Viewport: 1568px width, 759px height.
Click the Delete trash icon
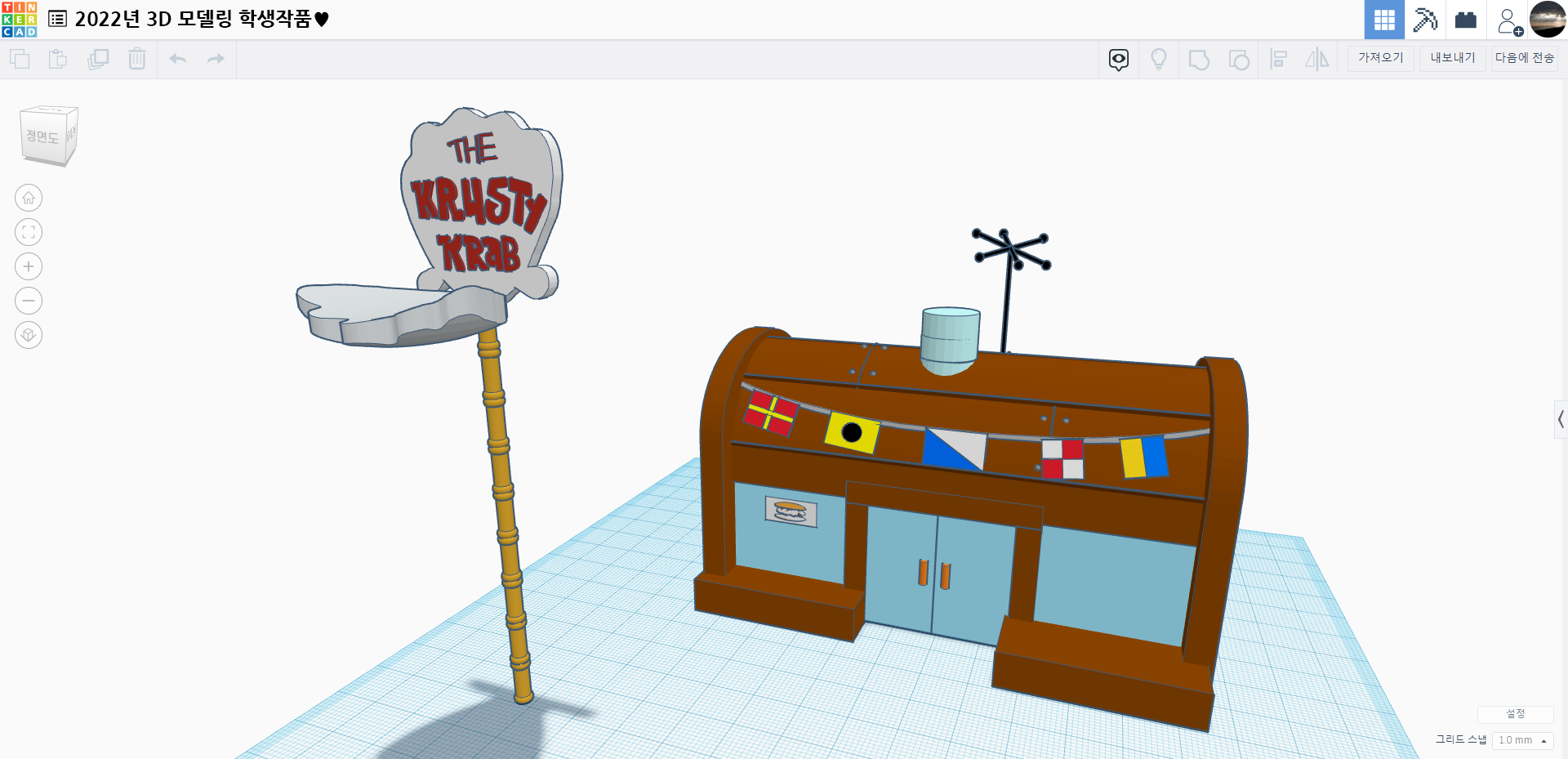click(x=137, y=59)
